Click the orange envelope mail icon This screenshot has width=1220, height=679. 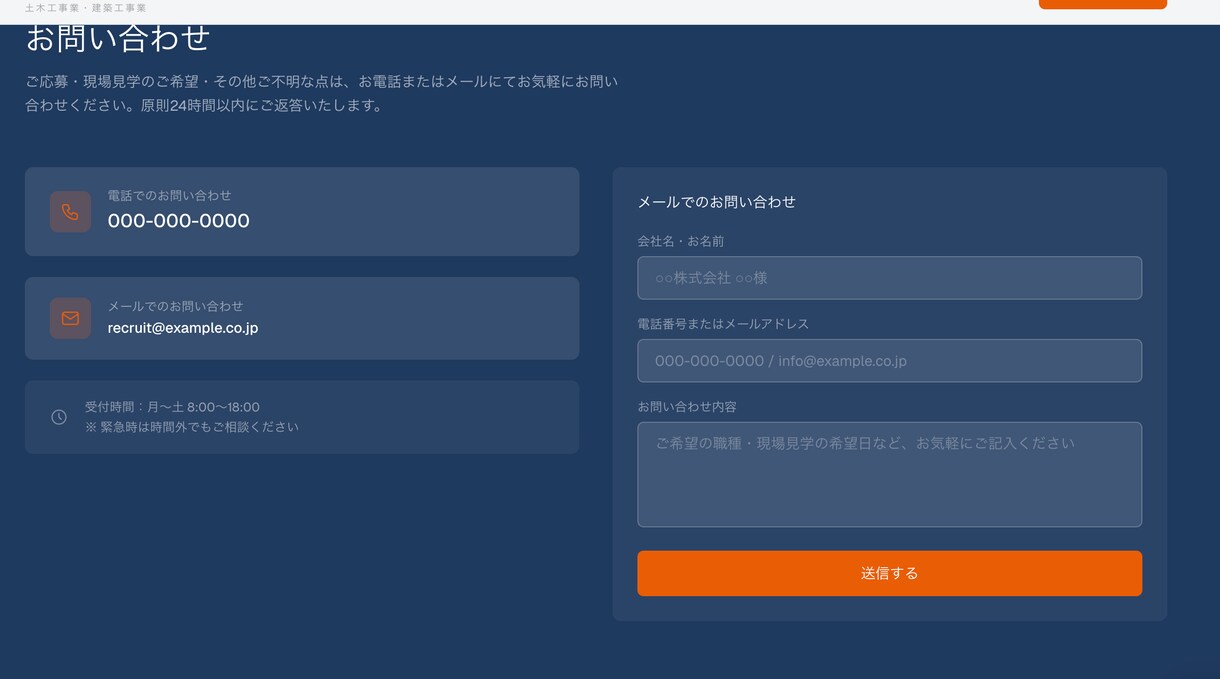(x=70, y=318)
